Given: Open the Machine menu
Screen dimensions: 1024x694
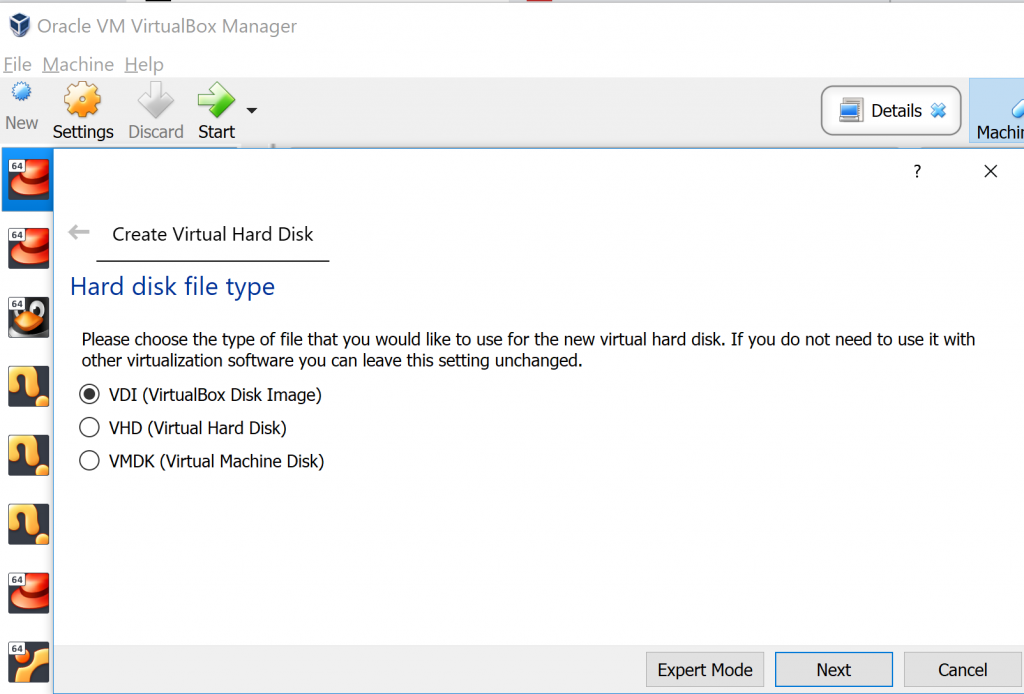Looking at the screenshot, I should pyautogui.click(x=78, y=65).
